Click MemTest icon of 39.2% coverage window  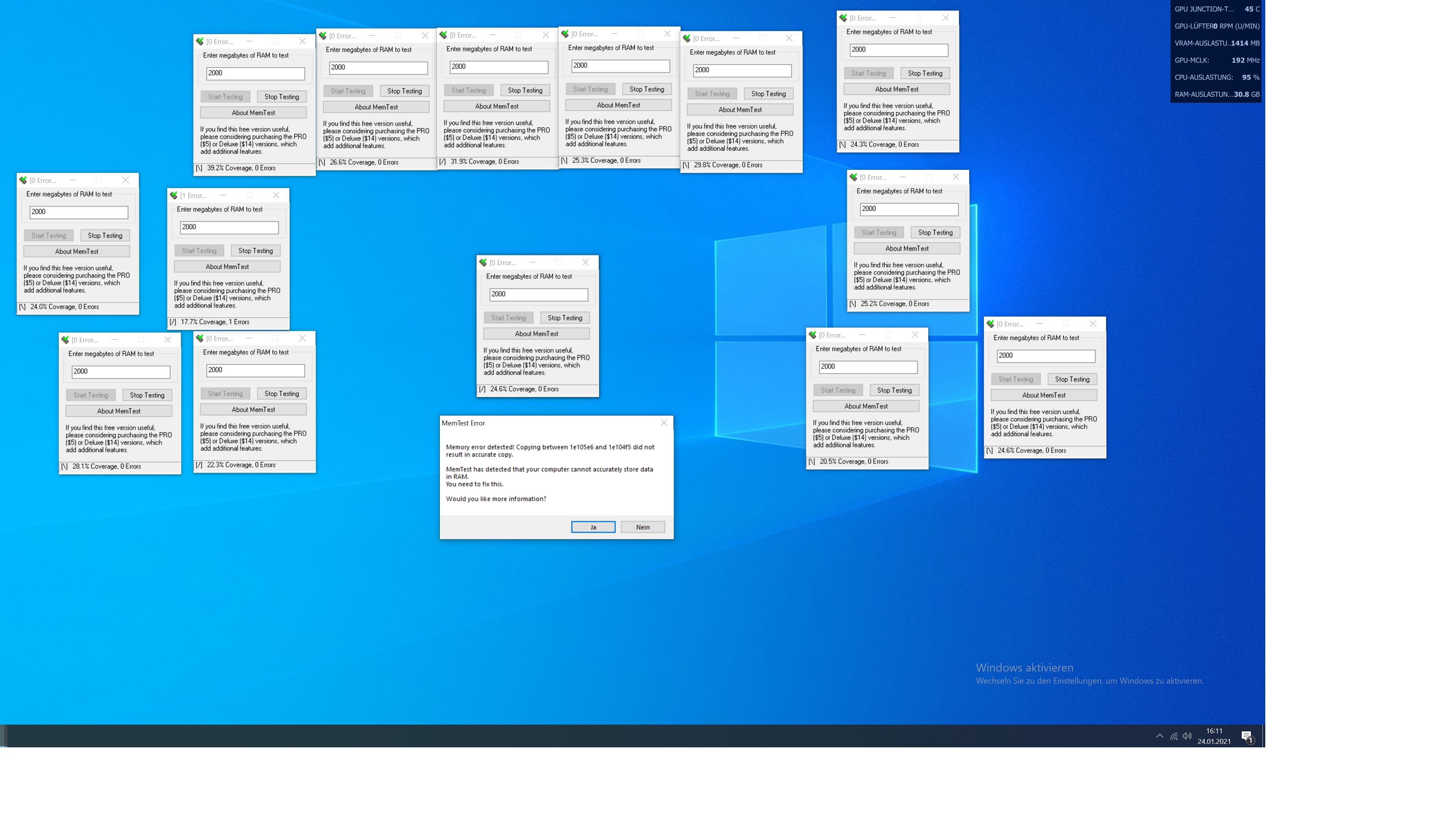pyautogui.click(x=200, y=41)
